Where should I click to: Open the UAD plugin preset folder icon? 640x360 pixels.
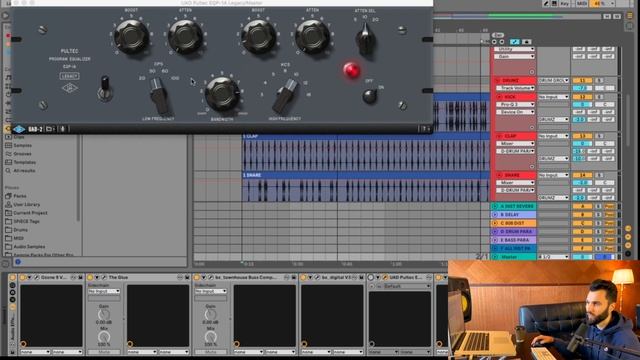(49, 129)
